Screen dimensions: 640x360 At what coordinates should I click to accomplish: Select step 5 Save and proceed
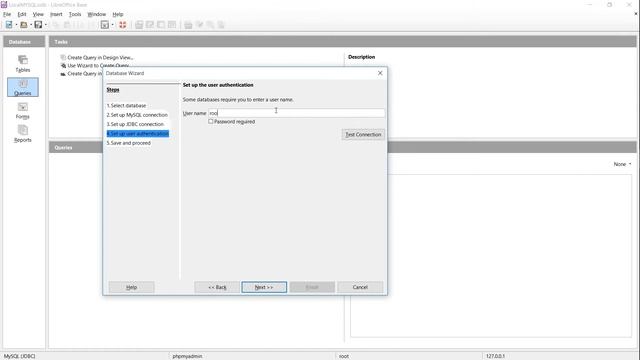point(129,143)
